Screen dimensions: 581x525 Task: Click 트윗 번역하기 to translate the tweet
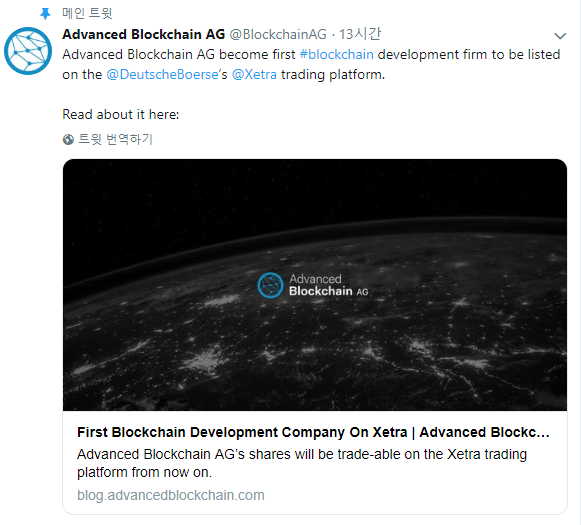[x=116, y=139]
